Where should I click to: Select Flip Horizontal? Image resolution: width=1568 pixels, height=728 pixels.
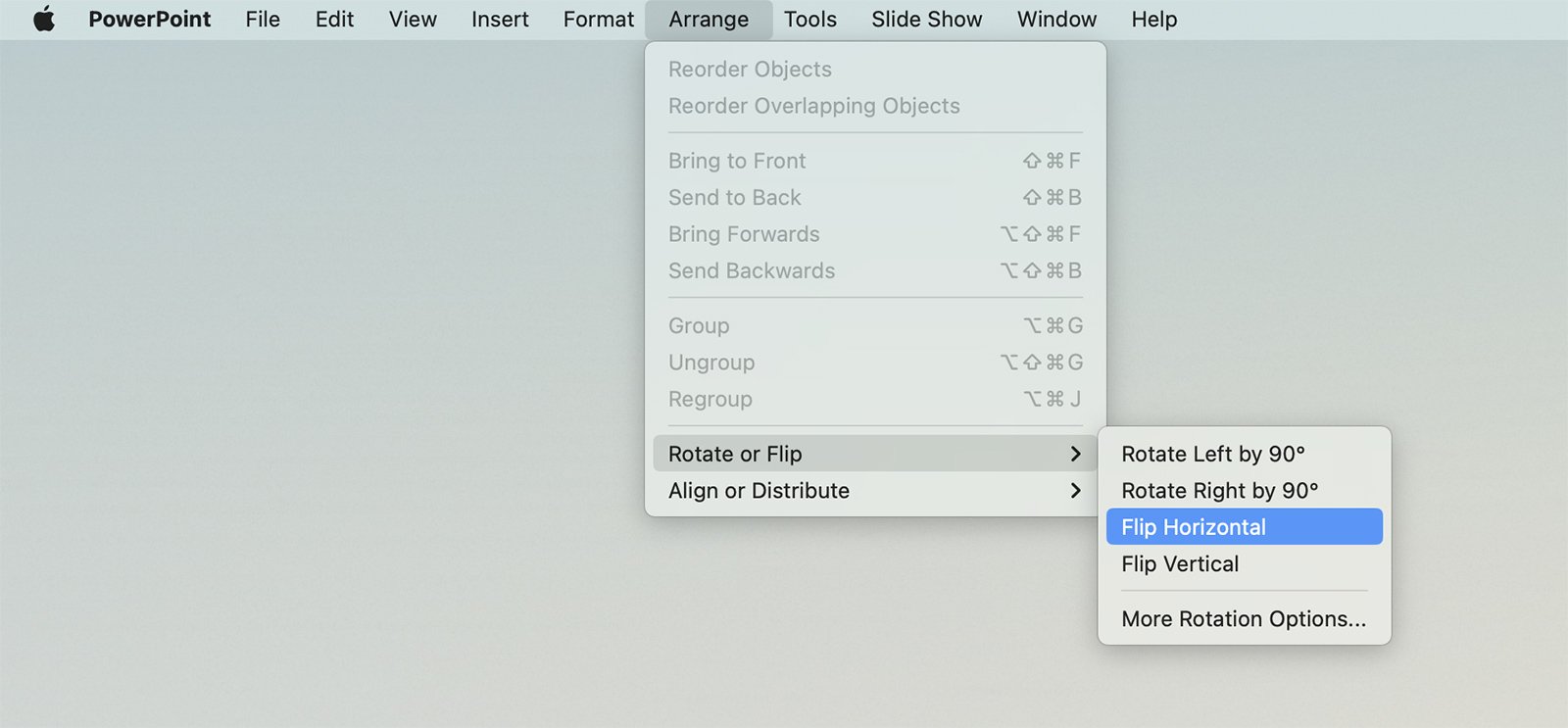(x=1194, y=527)
